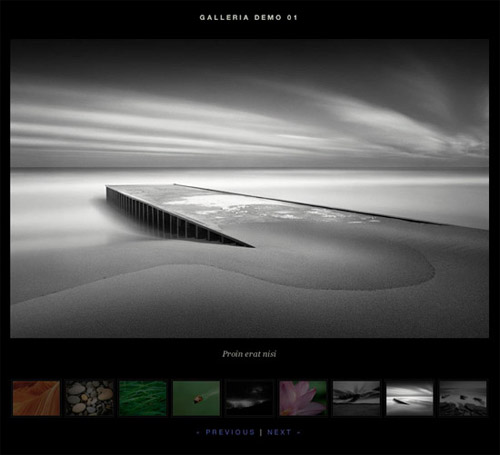Select the dark stormy cloud thumbnail
Image resolution: width=500 pixels, height=455 pixels.
point(249,398)
